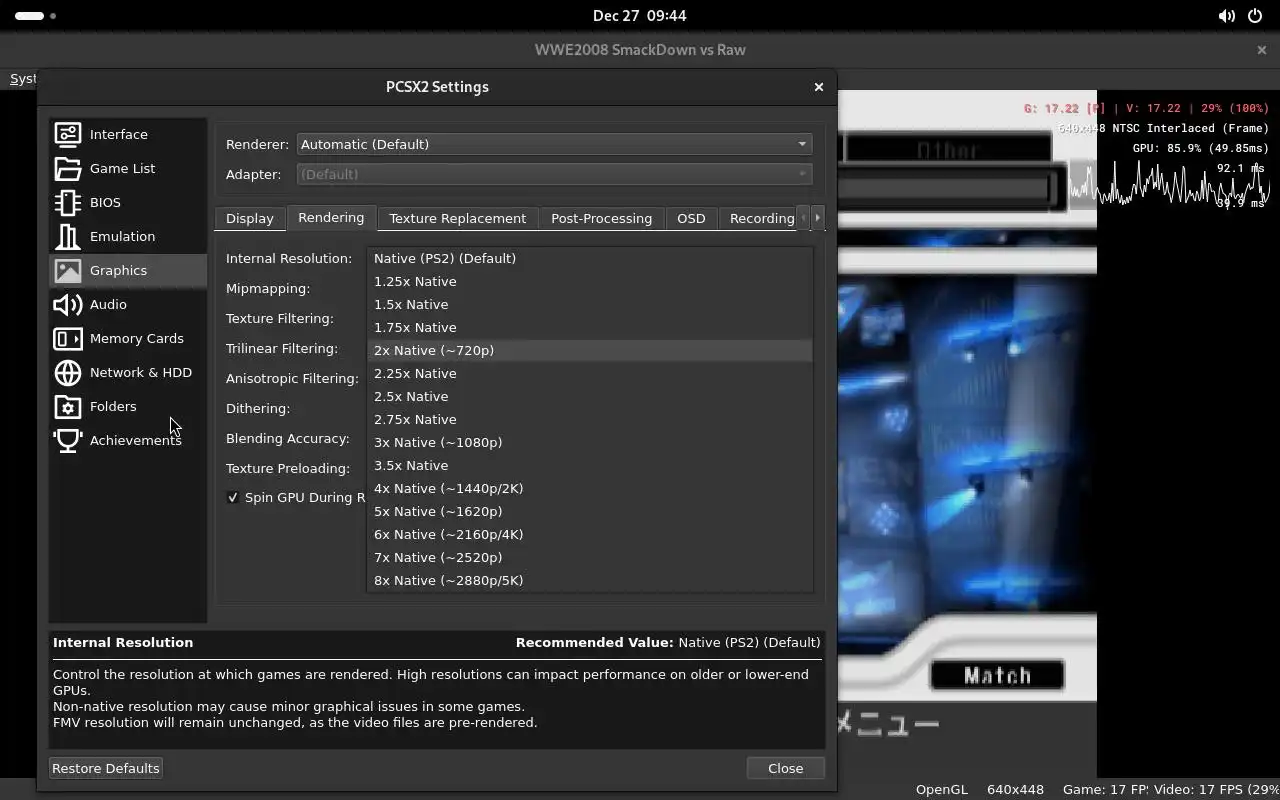Click the Interface sliders icon
This screenshot has width=1280, height=800.
pyautogui.click(x=68, y=134)
